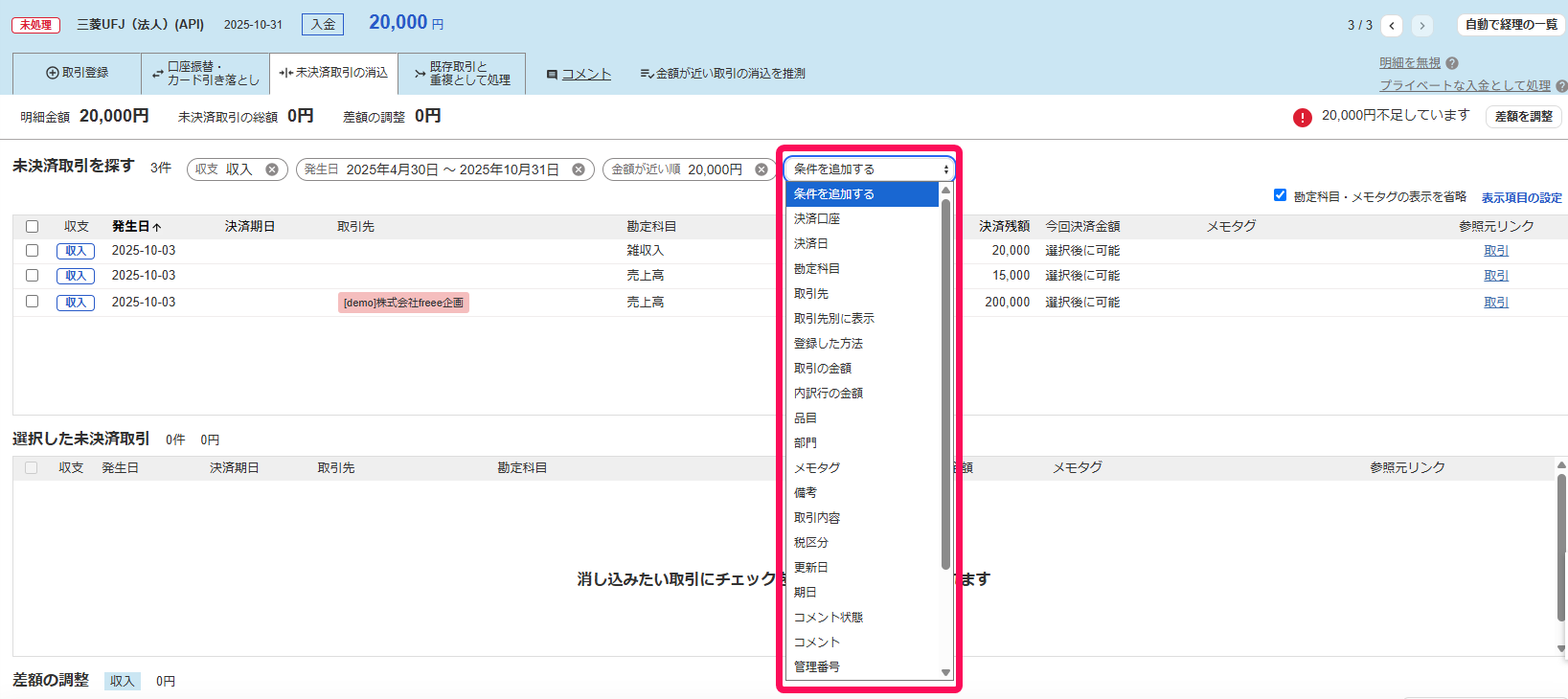Choose 決済日 from condition list
Screen dimensions: 1568x699
[x=862, y=244]
